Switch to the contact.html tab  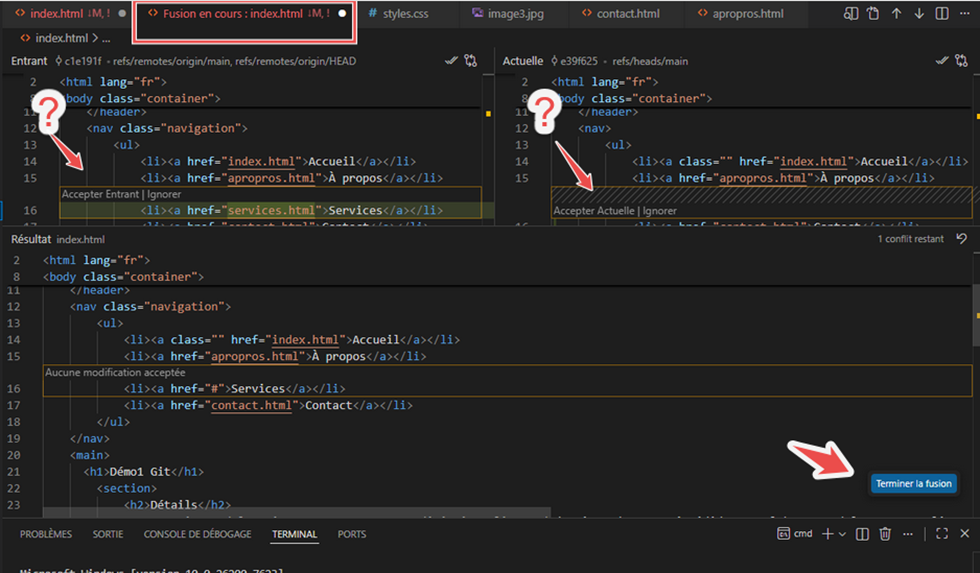[x=620, y=13]
